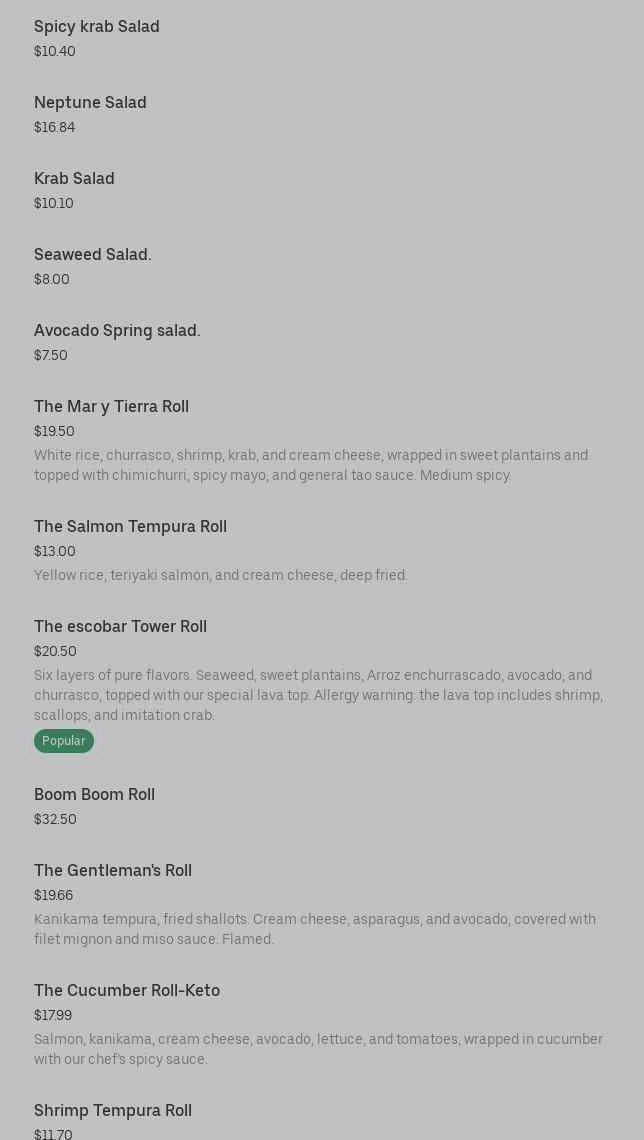This screenshot has width=644, height=1140.
Task: Click the escobar Tower Roll allergy description
Action: coord(318,695)
